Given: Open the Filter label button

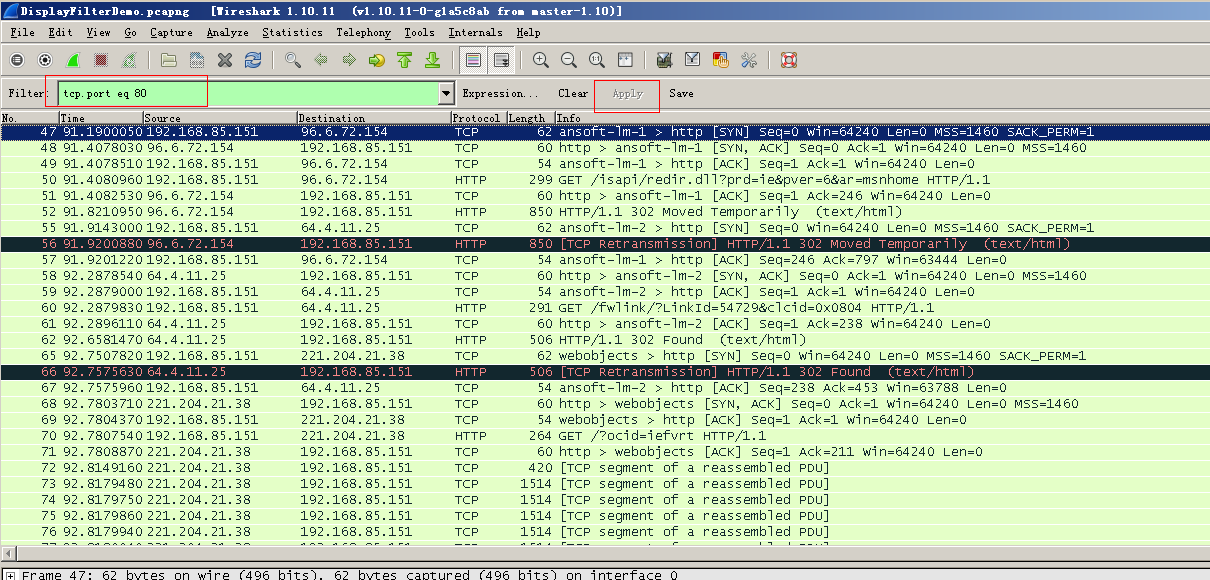Looking at the screenshot, I should (x=27, y=93).
